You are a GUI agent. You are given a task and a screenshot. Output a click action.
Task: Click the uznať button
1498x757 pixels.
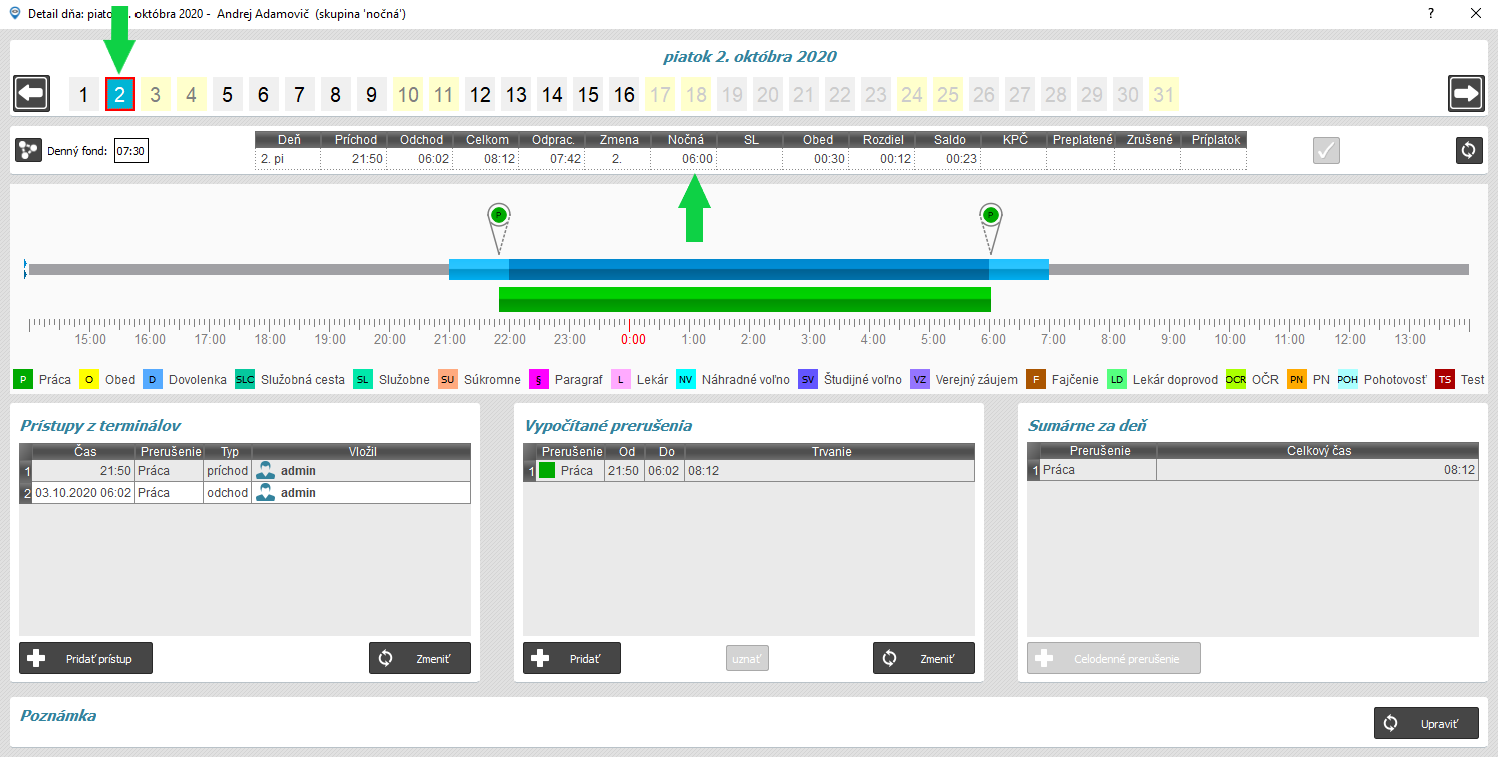(747, 658)
